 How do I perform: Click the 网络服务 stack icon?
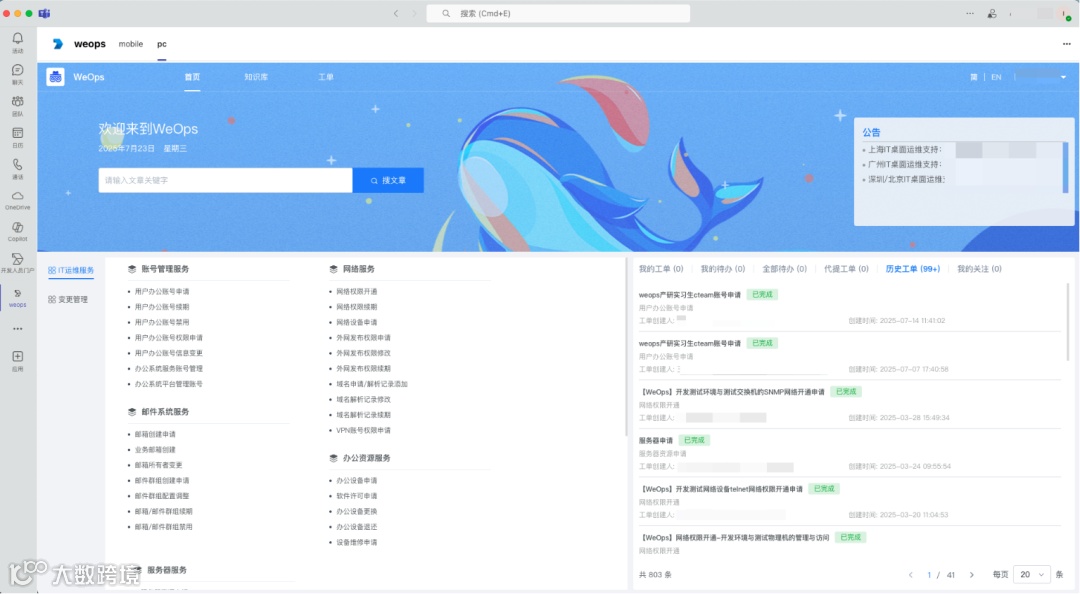(333, 269)
